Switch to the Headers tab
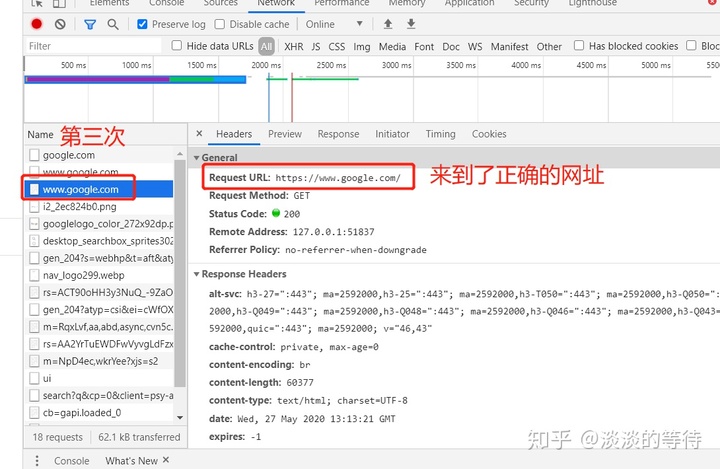This screenshot has width=720, height=469. [x=234, y=134]
